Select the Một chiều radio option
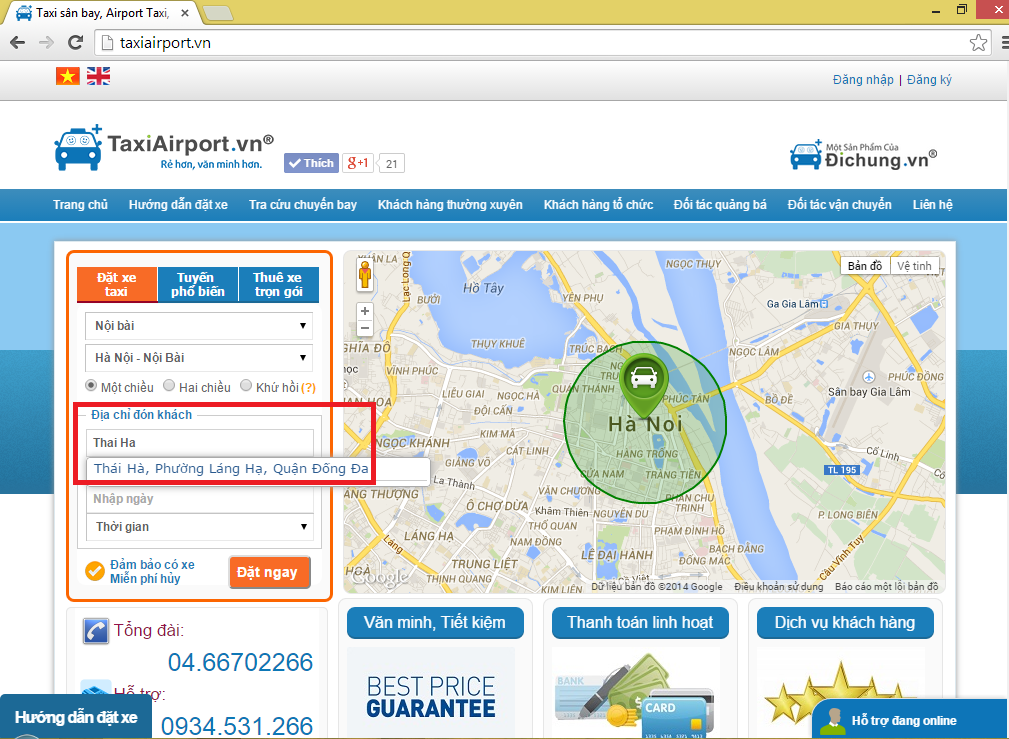The height and width of the screenshot is (739, 1009). [91, 386]
